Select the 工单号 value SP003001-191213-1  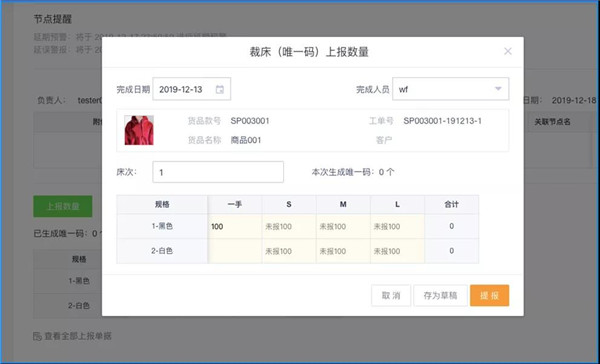(x=442, y=121)
